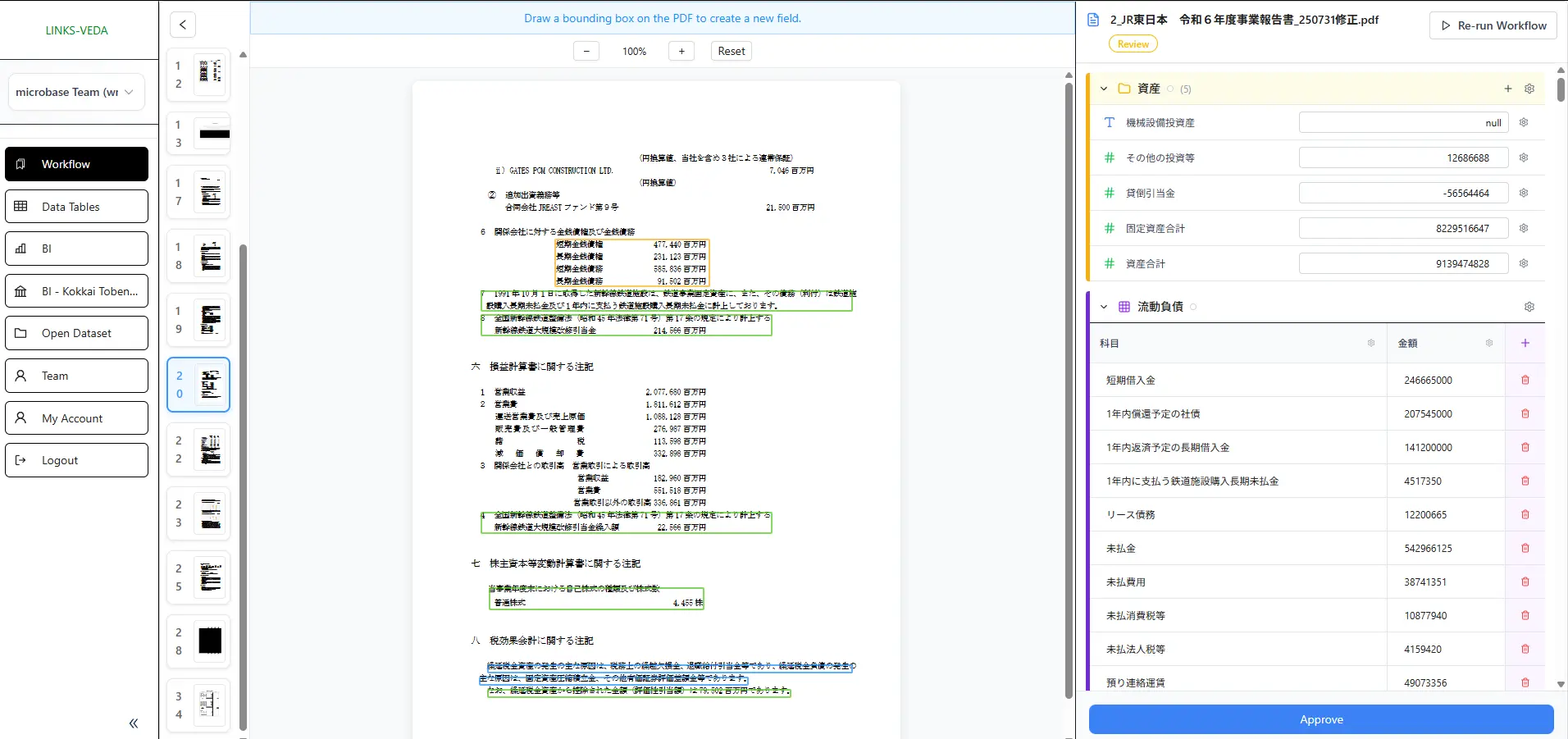
Task: Click the 機械設備投資産 null value field
Action: [x=1404, y=122]
